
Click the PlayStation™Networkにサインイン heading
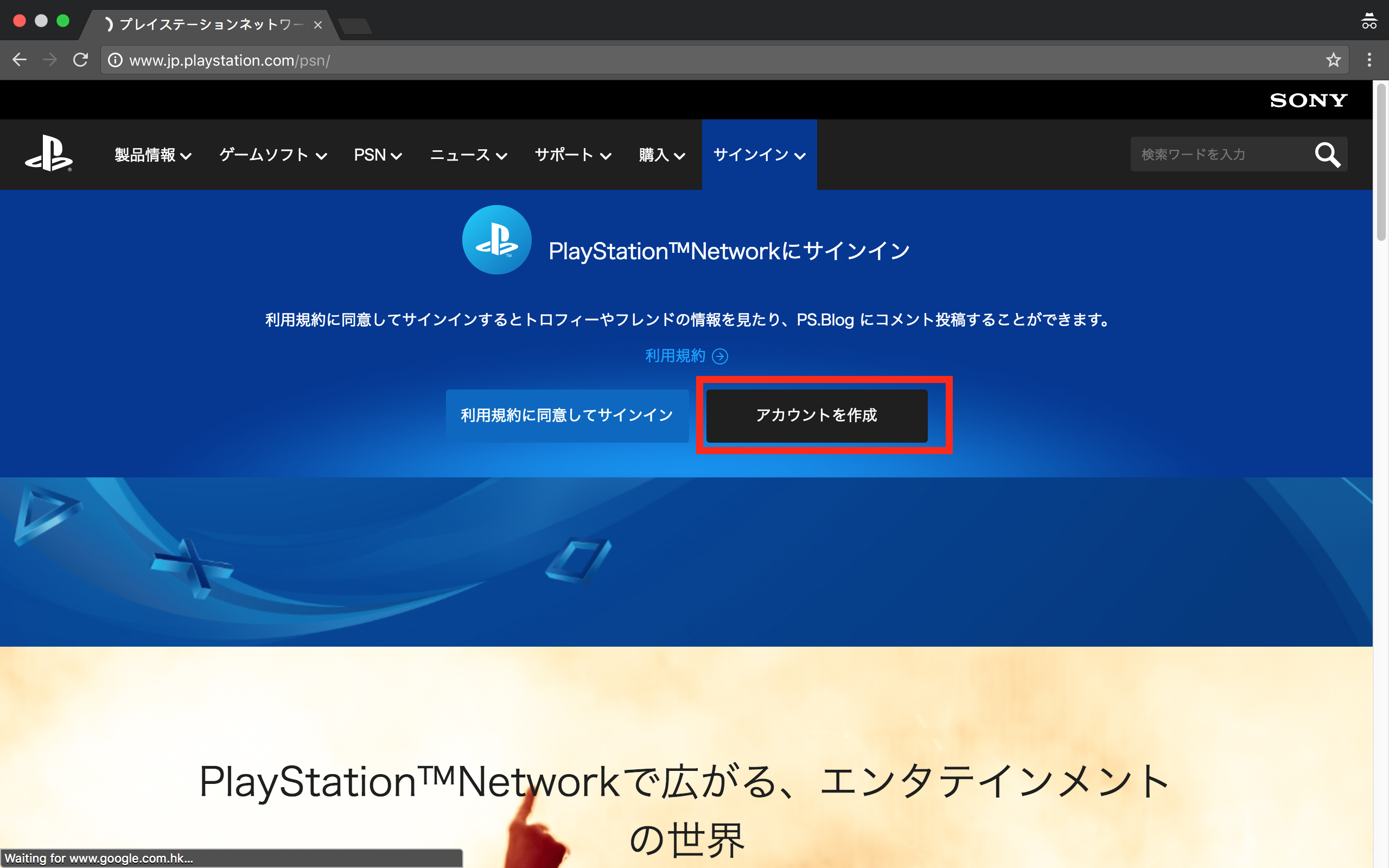729,251
